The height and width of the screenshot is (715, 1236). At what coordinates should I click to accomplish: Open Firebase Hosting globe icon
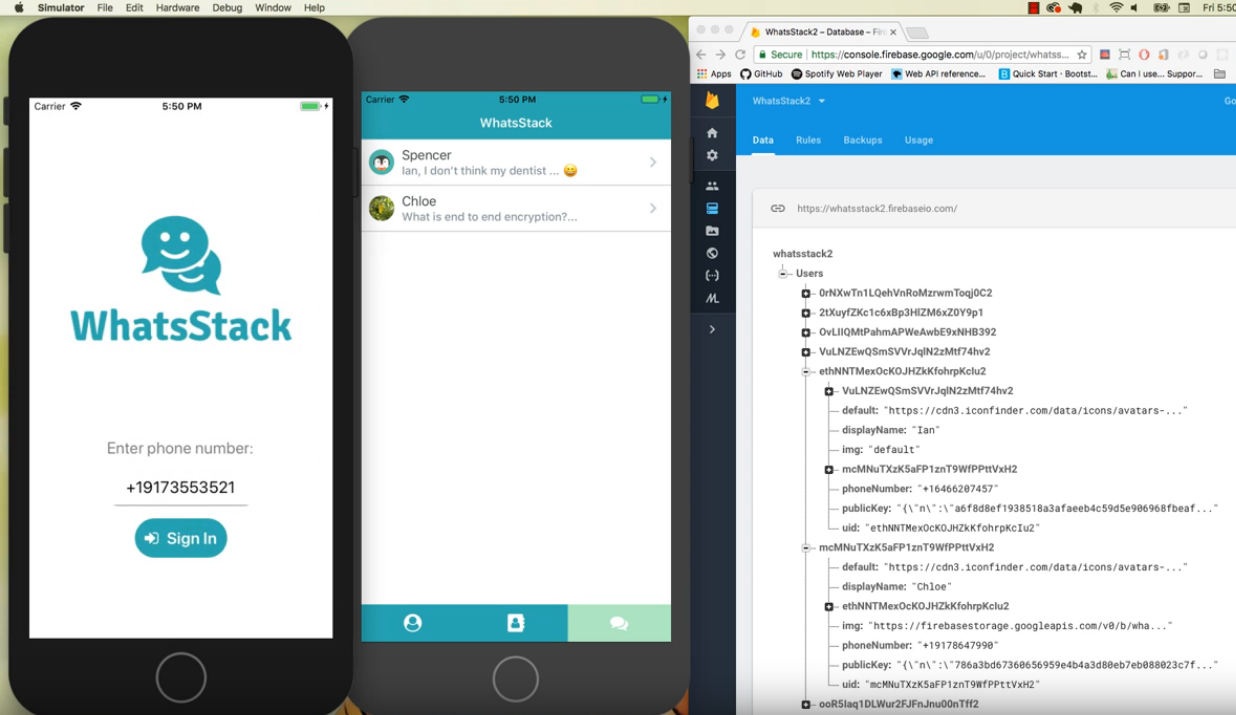(x=712, y=253)
